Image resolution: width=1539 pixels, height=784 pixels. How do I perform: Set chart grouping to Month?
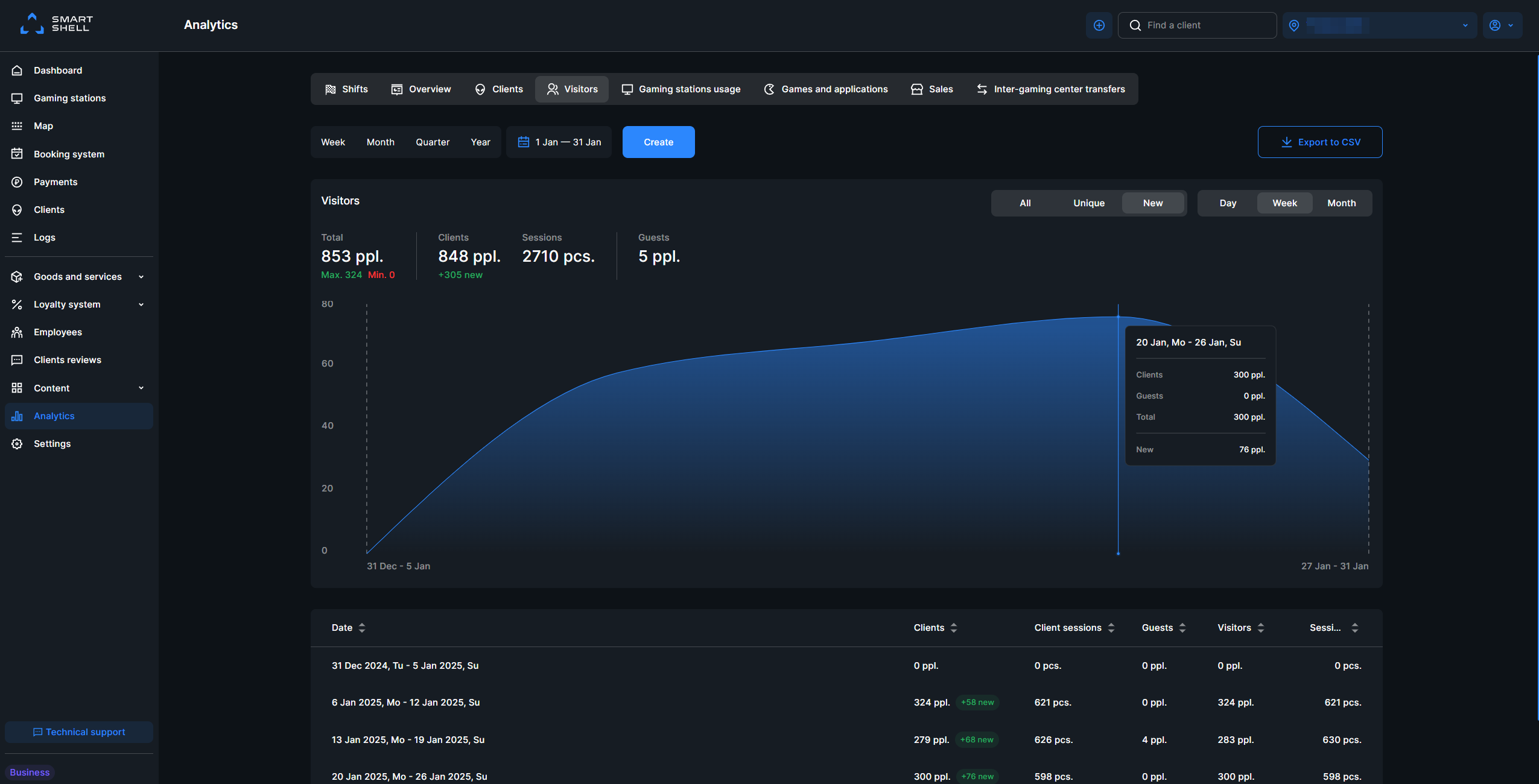[1342, 203]
